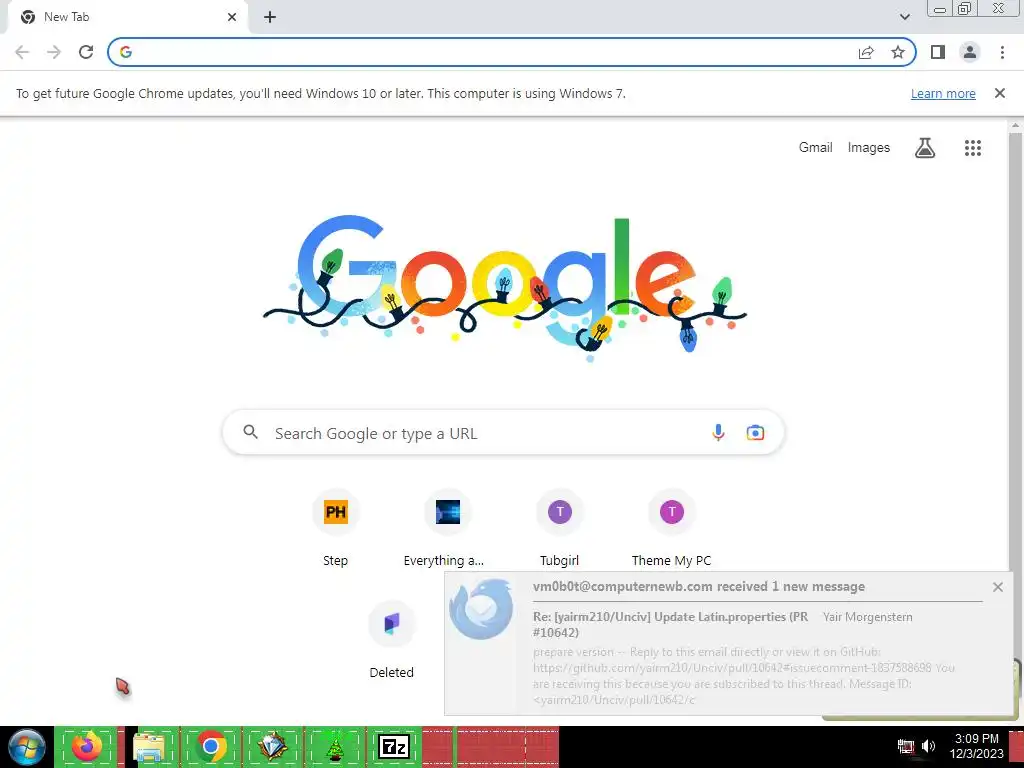Close the Thunderbird new message notification
This screenshot has height=768, width=1024.
997,587
